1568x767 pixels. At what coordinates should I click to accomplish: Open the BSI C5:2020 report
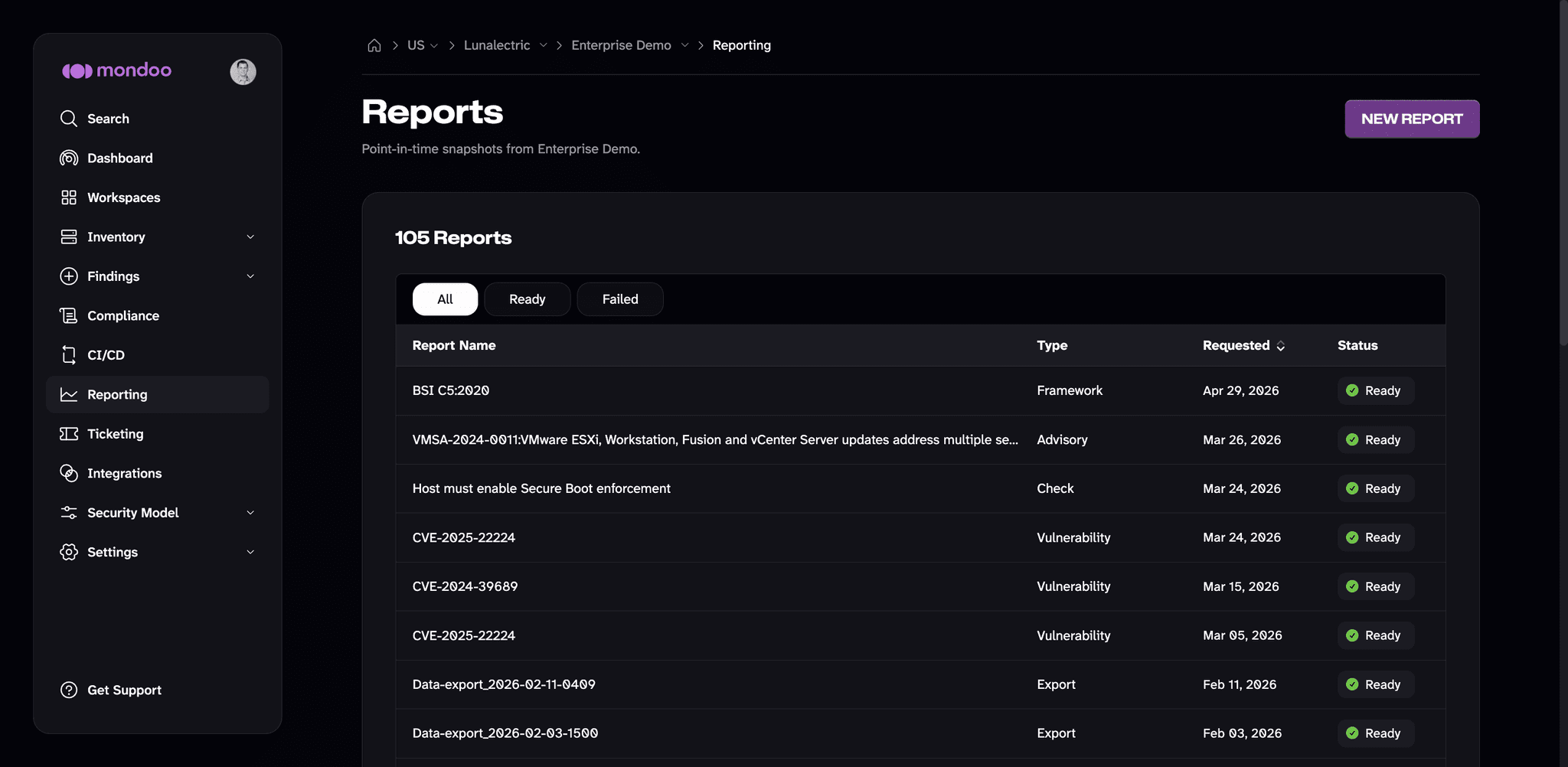coord(920,390)
